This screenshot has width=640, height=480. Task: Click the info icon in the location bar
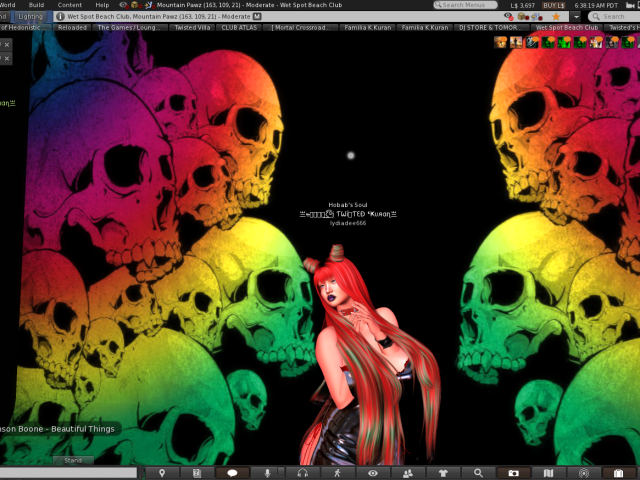(x=60, y=16)
